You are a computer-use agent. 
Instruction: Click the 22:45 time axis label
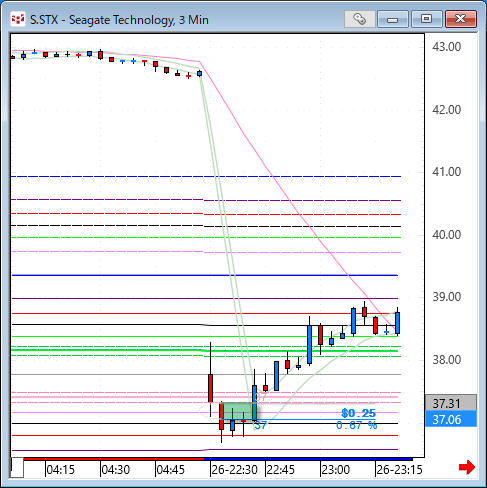[x=281, y=470]
